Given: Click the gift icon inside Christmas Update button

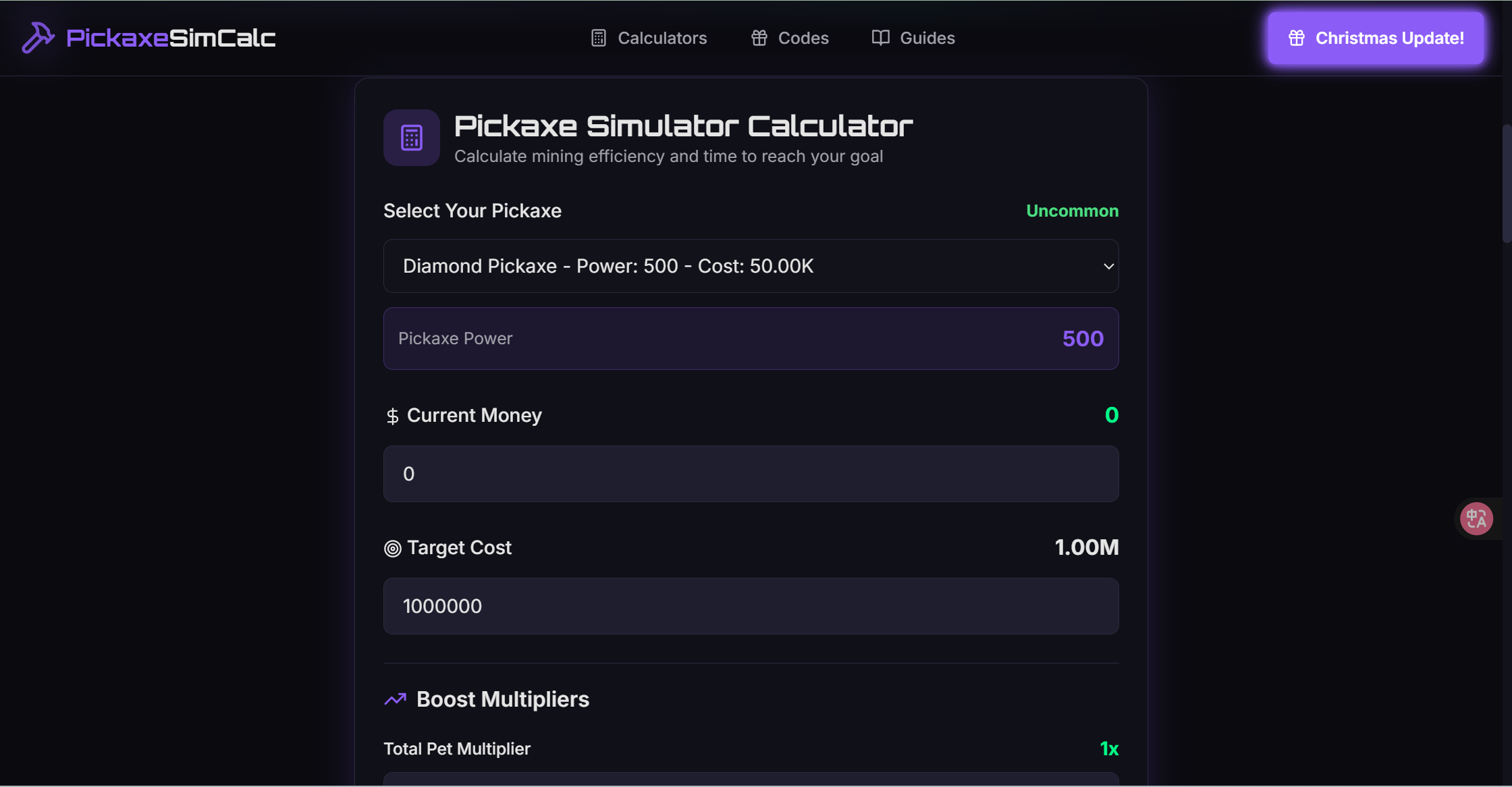Looking at the screenshot, I should point(1297,38).
